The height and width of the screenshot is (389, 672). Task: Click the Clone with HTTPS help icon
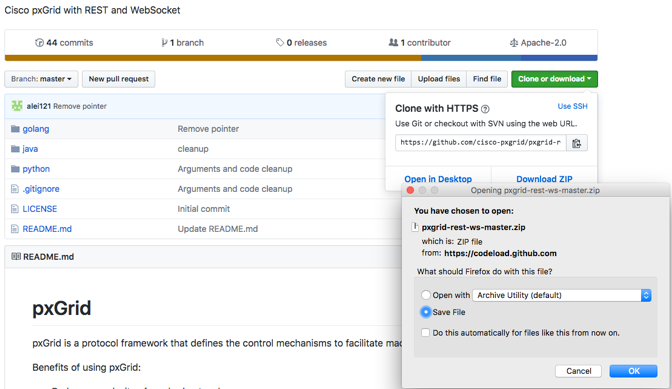click(x=485, y=109)
